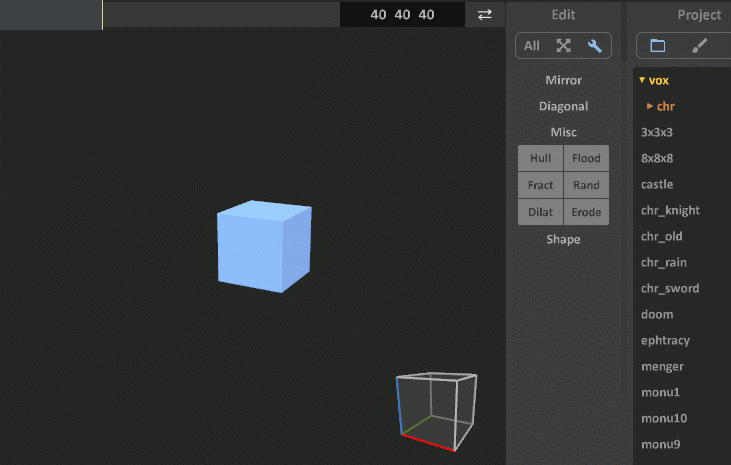This screenshot has width=731, height=465.
Task: Expand the Mirror section
Action: [x=563, y=80]
